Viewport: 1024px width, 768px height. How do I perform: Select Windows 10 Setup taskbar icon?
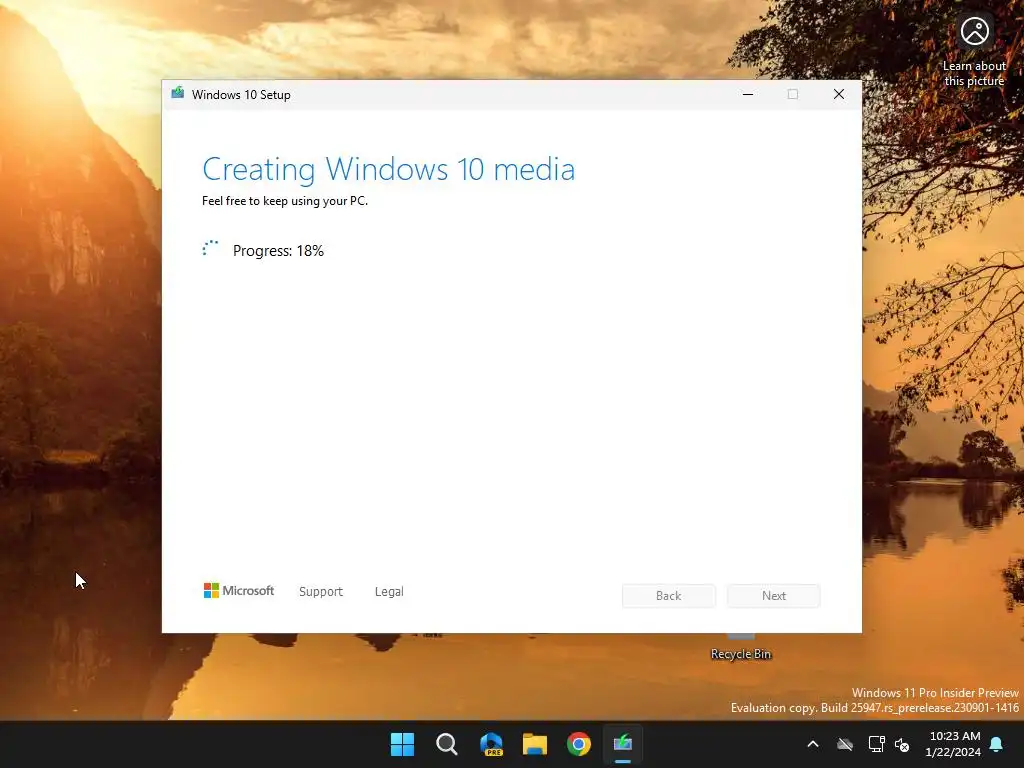(623, 744)
